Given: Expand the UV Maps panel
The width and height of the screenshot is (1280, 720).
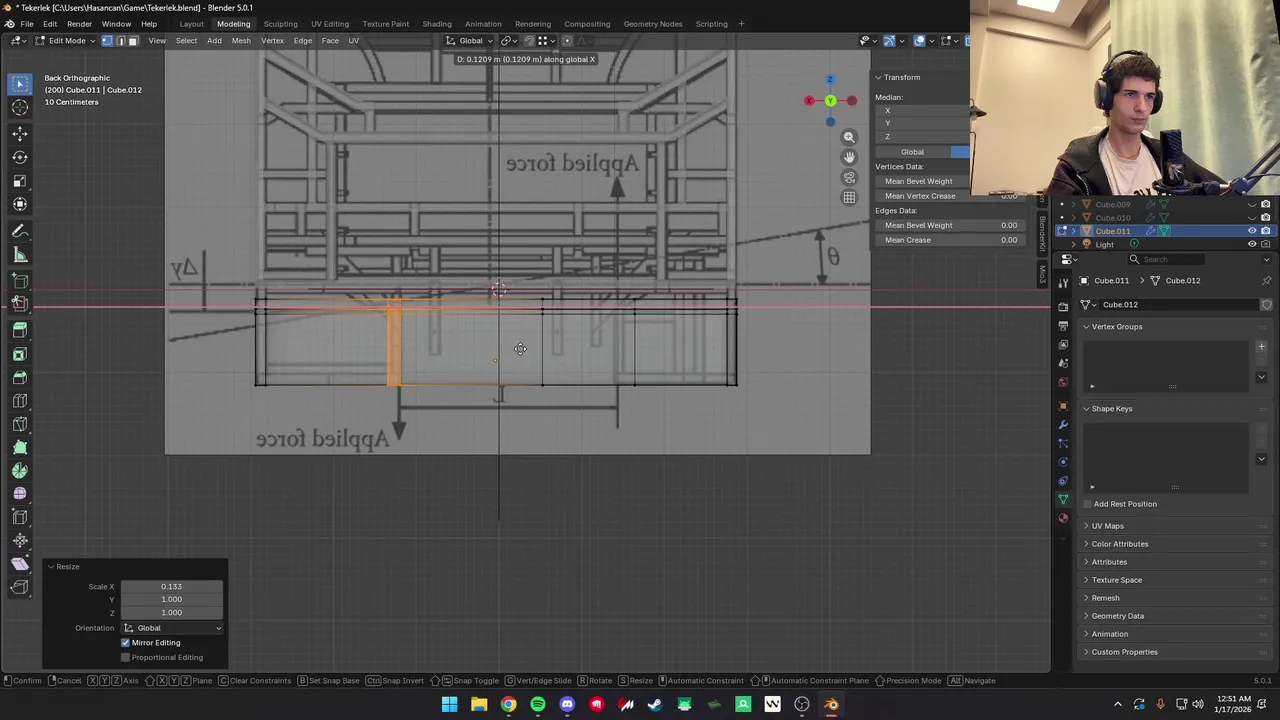Looking at the screenshot, I should point(1086,526).
